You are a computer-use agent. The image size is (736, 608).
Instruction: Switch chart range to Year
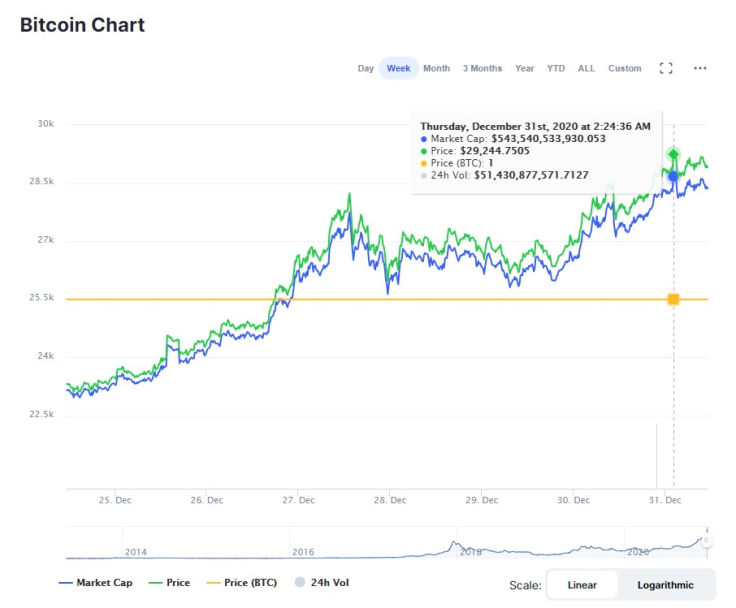point(525,68)
